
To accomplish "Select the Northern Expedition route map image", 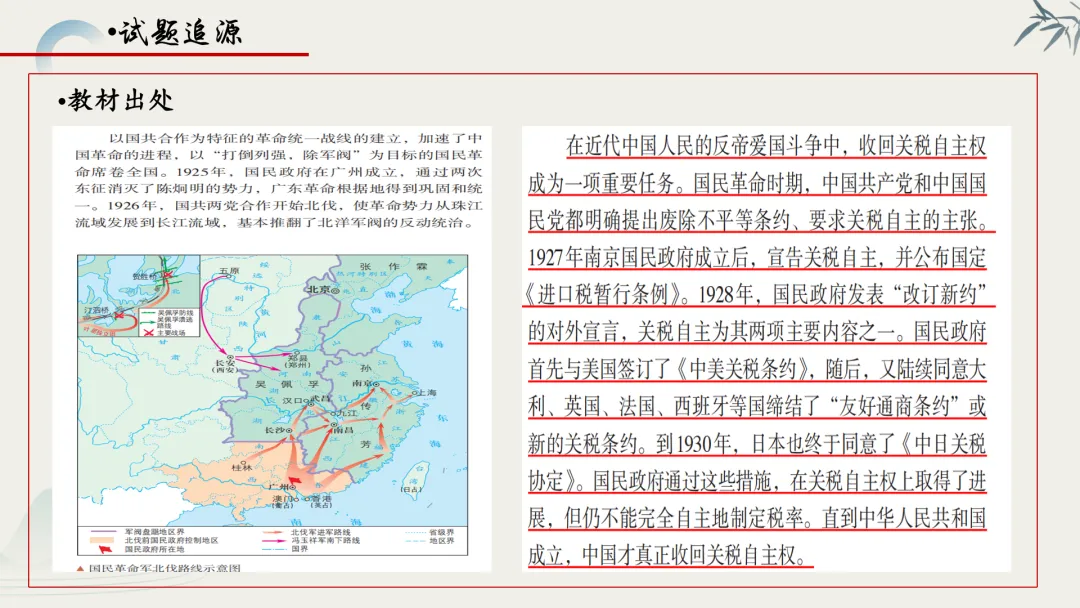I will (x=273, y=405).
